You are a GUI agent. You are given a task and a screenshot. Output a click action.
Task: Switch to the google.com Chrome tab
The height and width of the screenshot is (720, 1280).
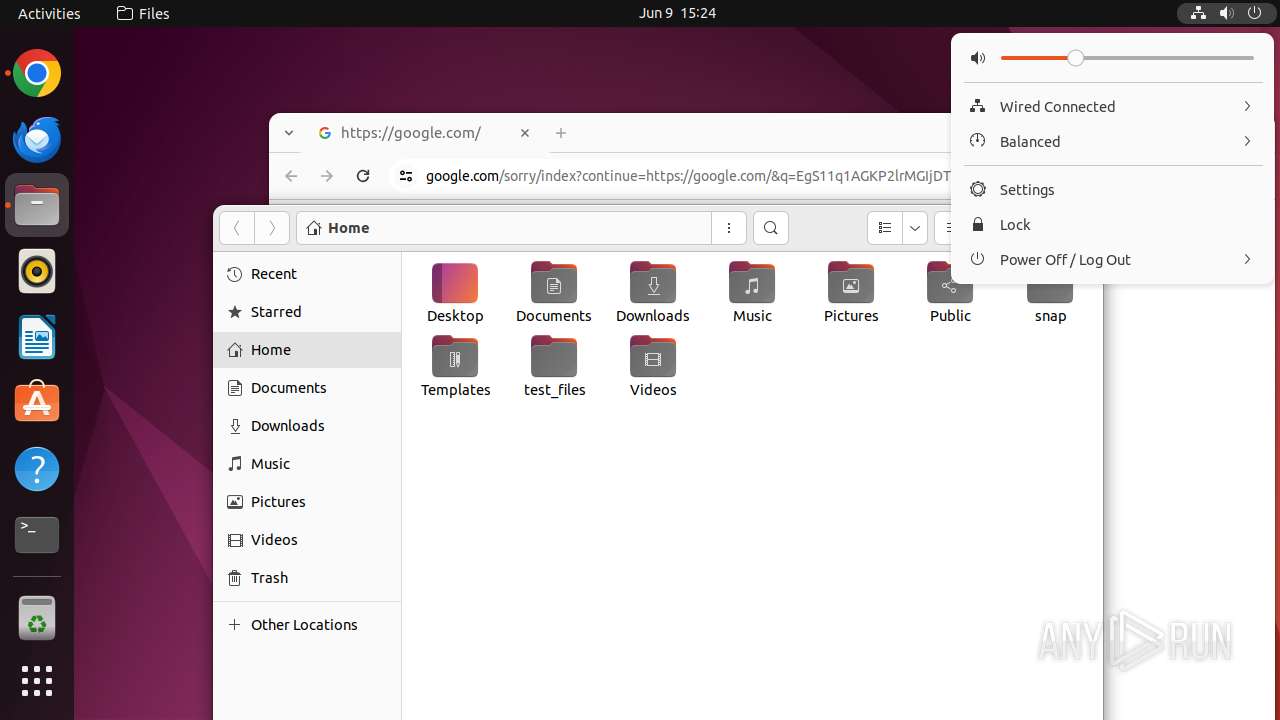point(425,133)
